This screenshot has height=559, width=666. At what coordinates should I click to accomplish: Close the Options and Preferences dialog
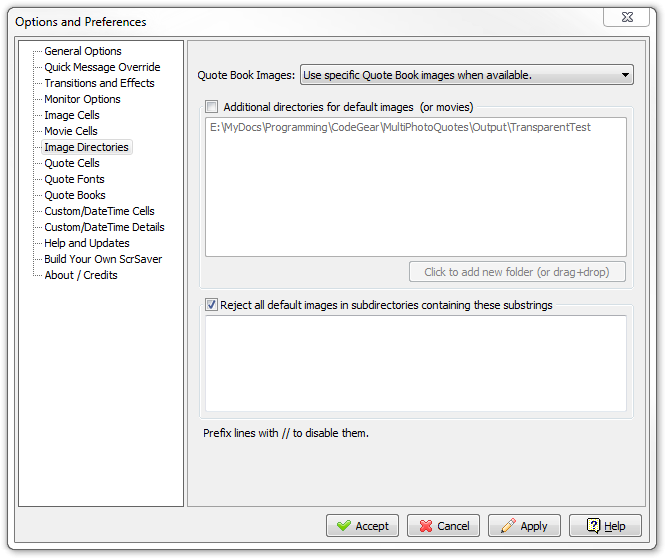pyautogui.click(x=626, y=17)
